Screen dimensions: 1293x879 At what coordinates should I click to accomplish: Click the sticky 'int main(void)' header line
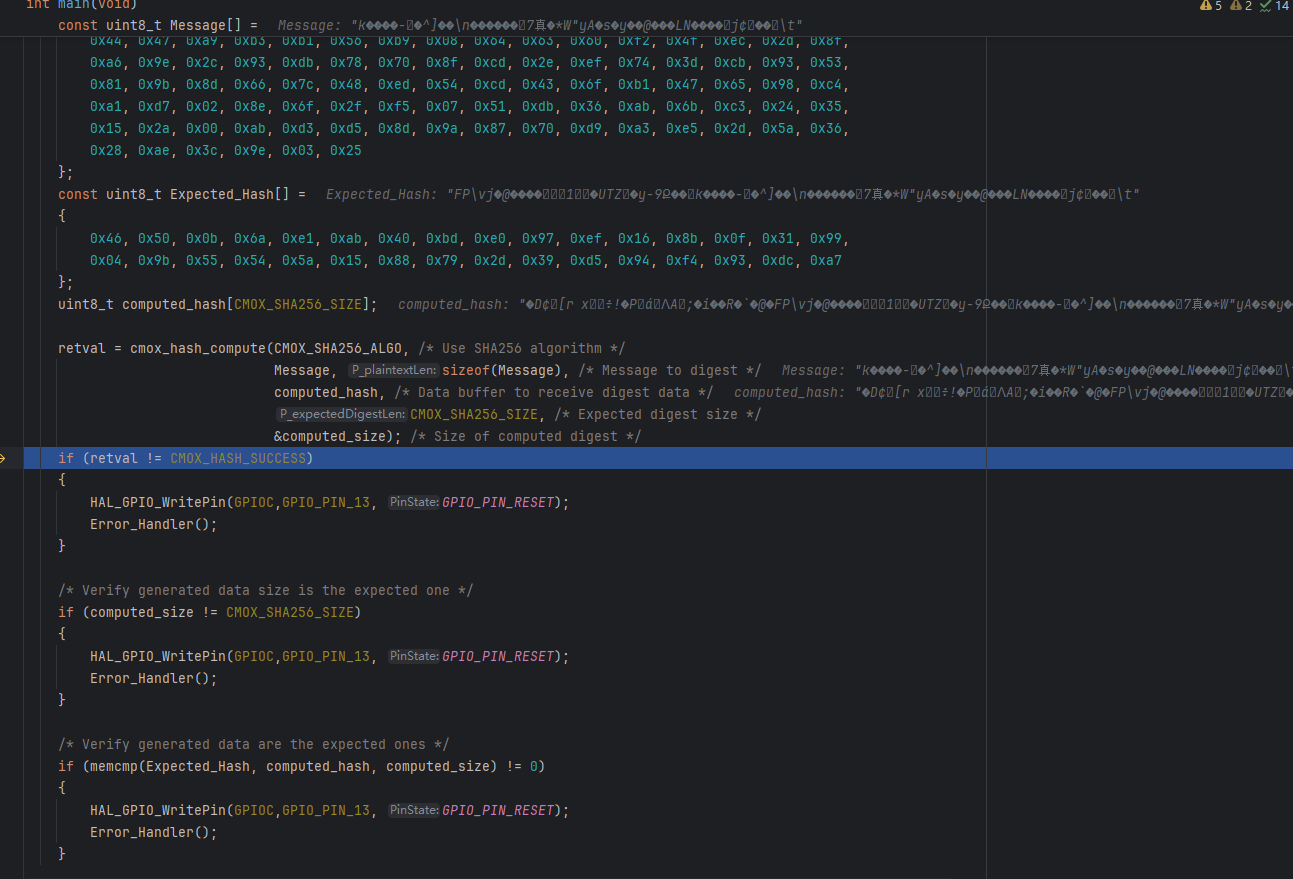(80, 4)
